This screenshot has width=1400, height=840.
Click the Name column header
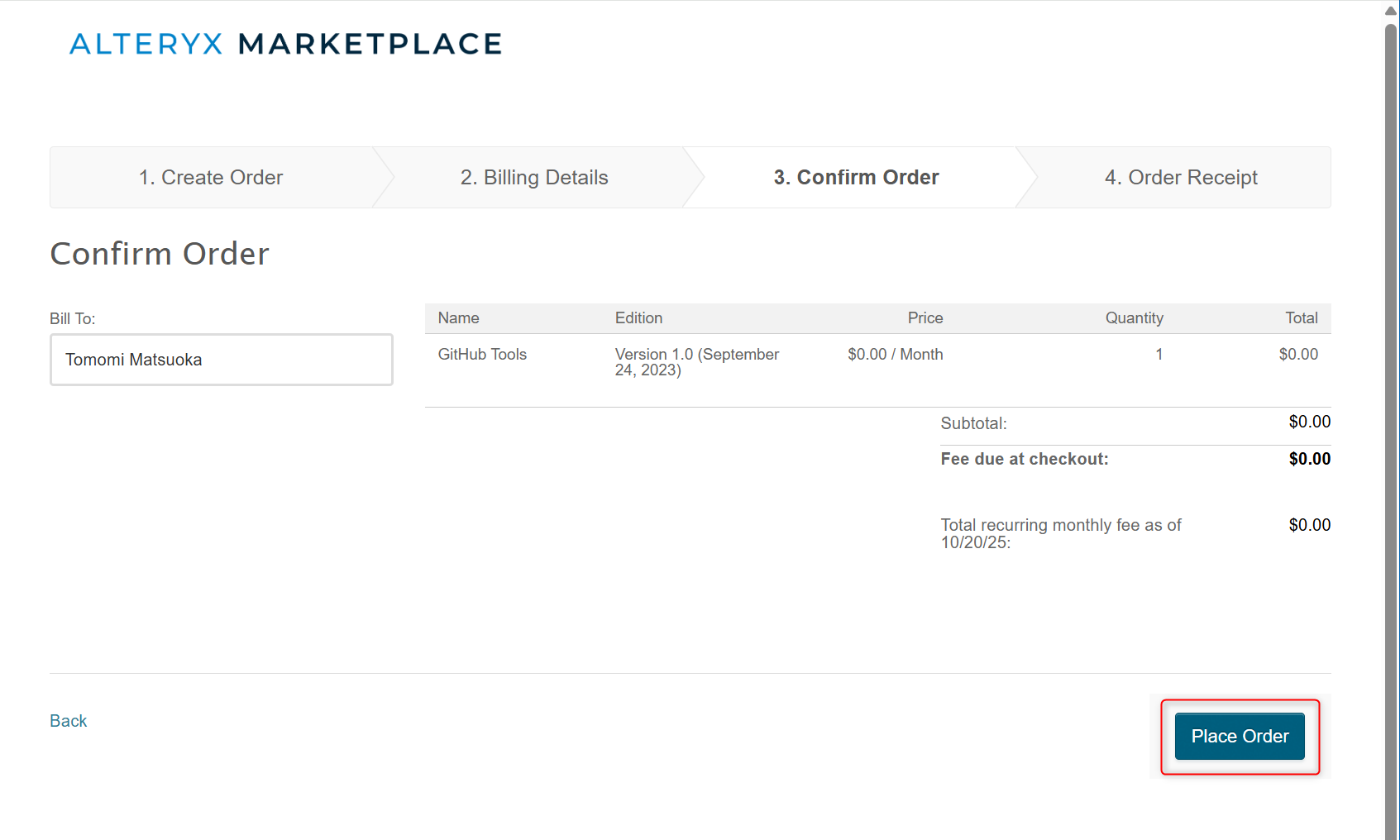[458, 318]
